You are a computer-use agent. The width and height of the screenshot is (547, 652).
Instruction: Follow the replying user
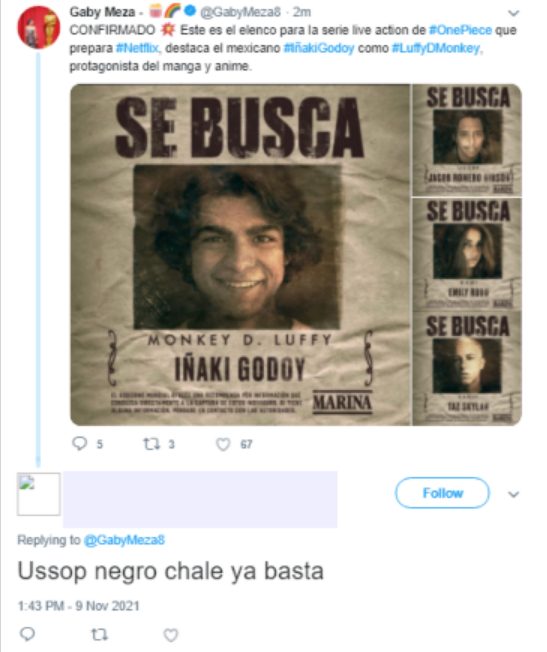[442, 493]
